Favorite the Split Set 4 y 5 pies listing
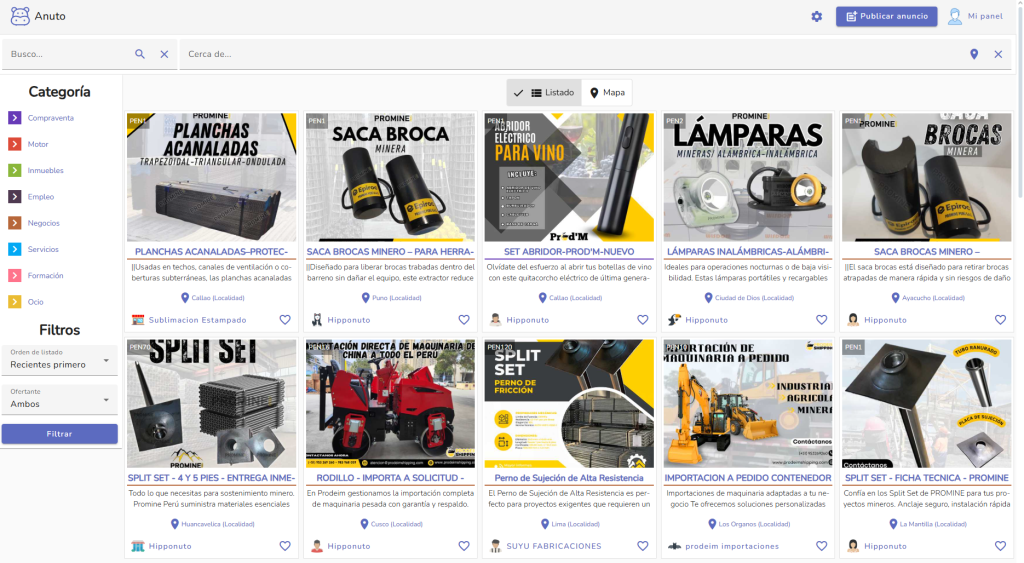 pyautogui.click(x=285, y=546)
